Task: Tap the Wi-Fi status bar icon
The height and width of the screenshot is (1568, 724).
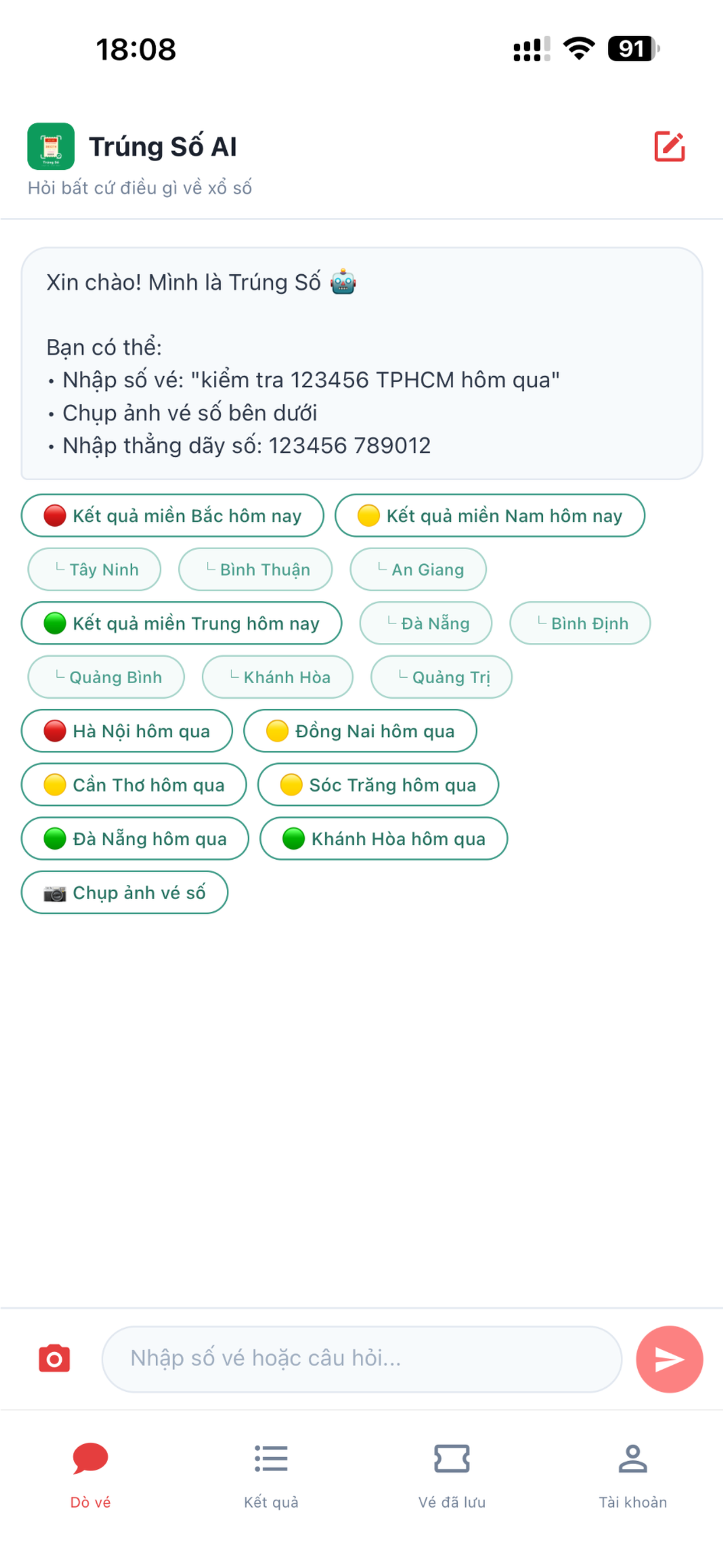Action: (x=579, y=48)
